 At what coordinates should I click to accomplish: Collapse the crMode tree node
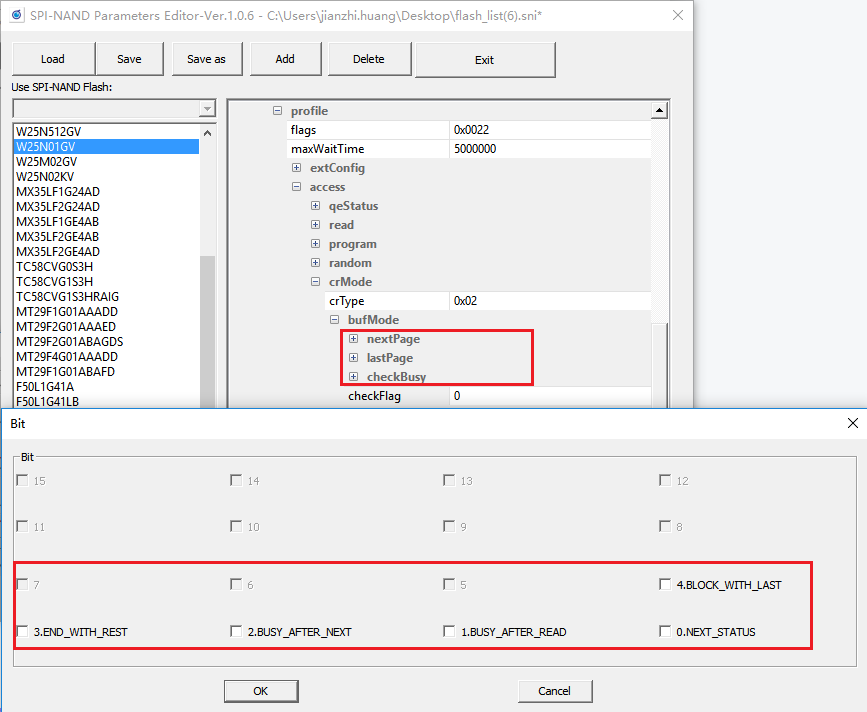[x=316, y=282]
